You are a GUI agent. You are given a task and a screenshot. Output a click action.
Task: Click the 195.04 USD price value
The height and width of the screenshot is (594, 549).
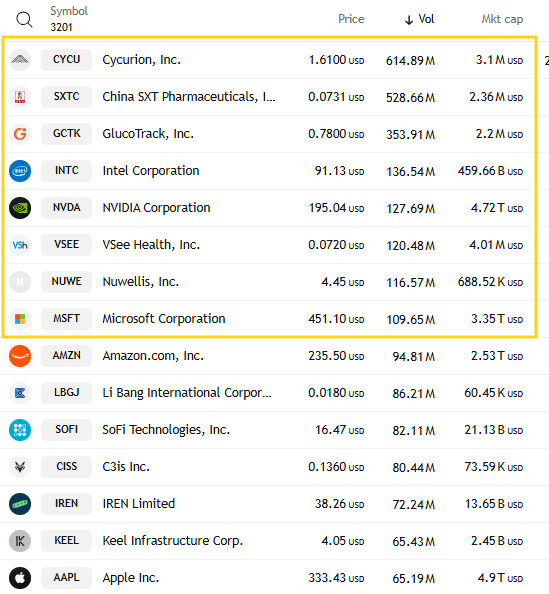(336, 208)
